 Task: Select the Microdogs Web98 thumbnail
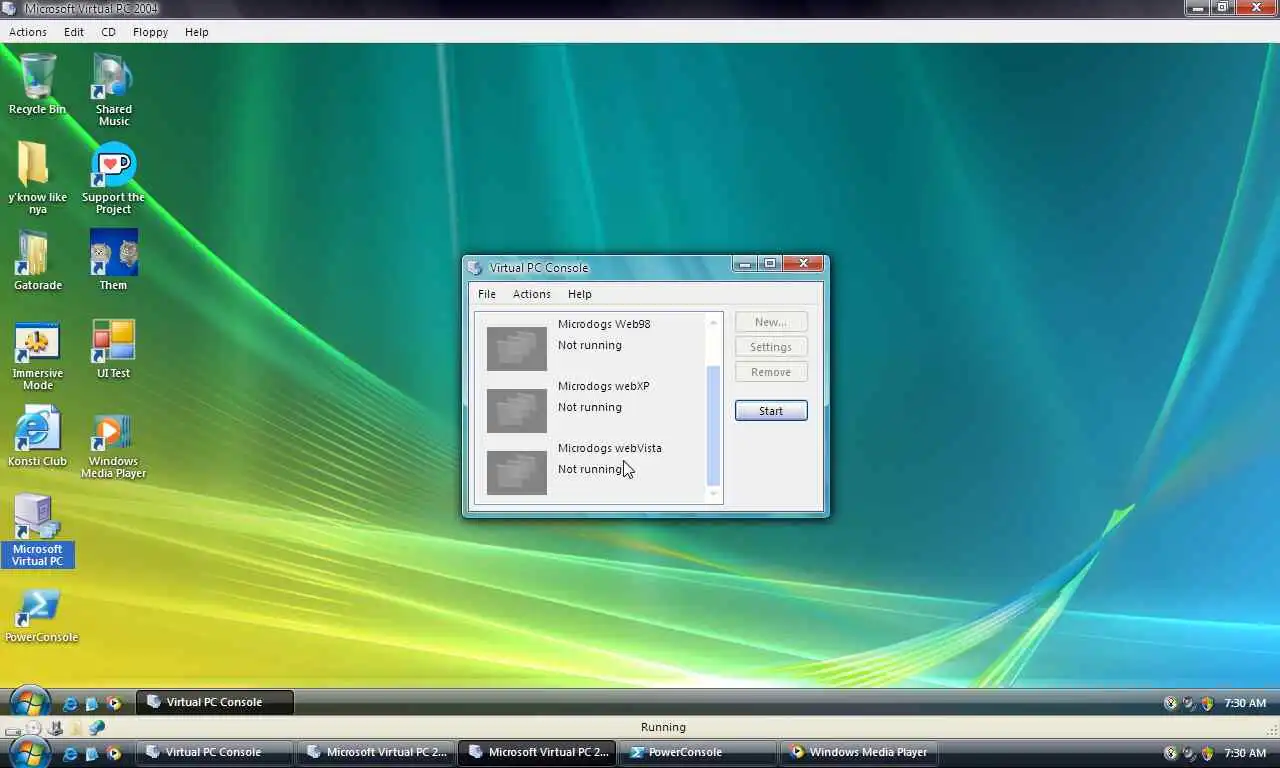tap(517, 348)
